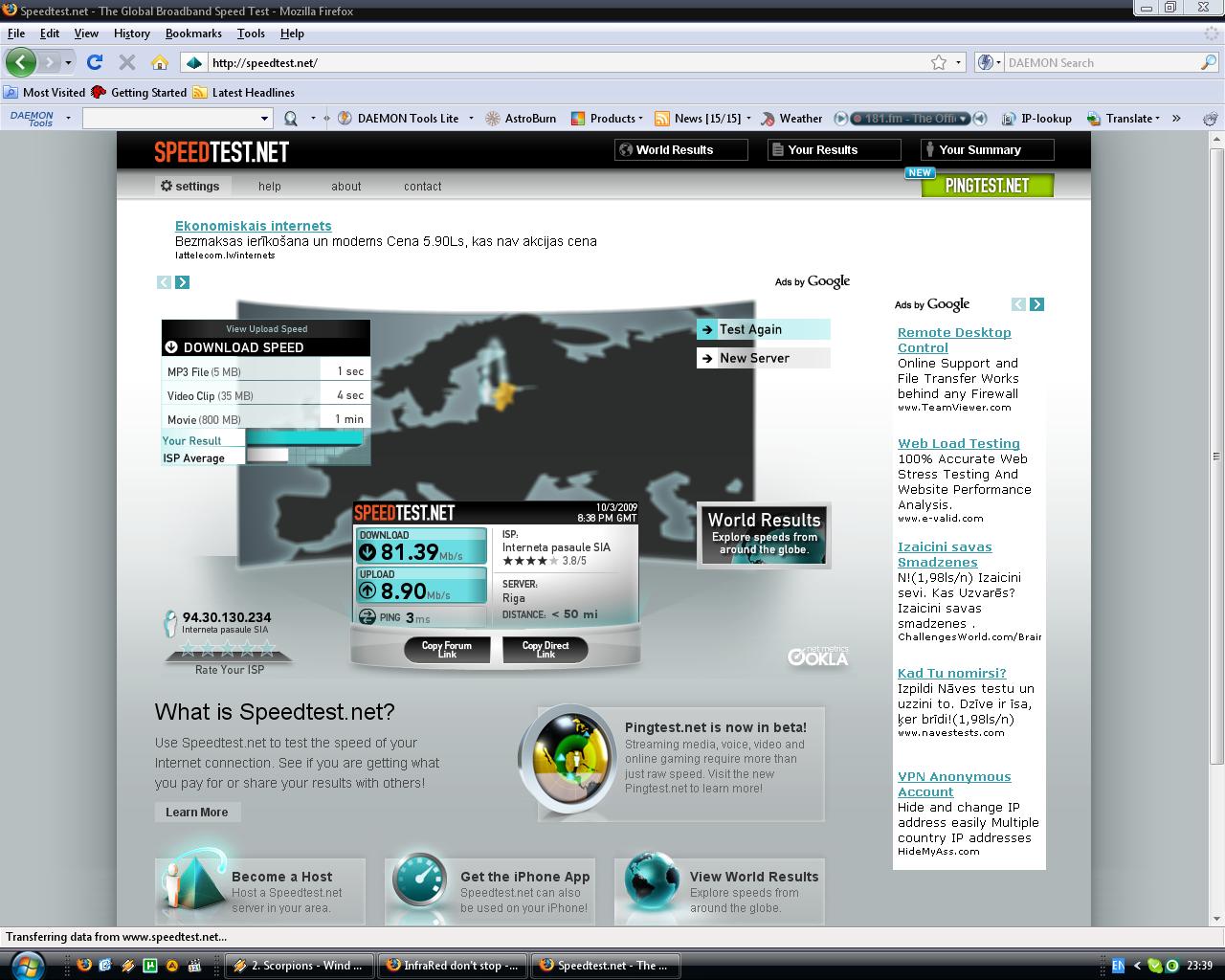Screen dimensions: 1225x980
Task: Show next ad with right arrow above map
Action: pyautogui.click(x=183, y=282)
